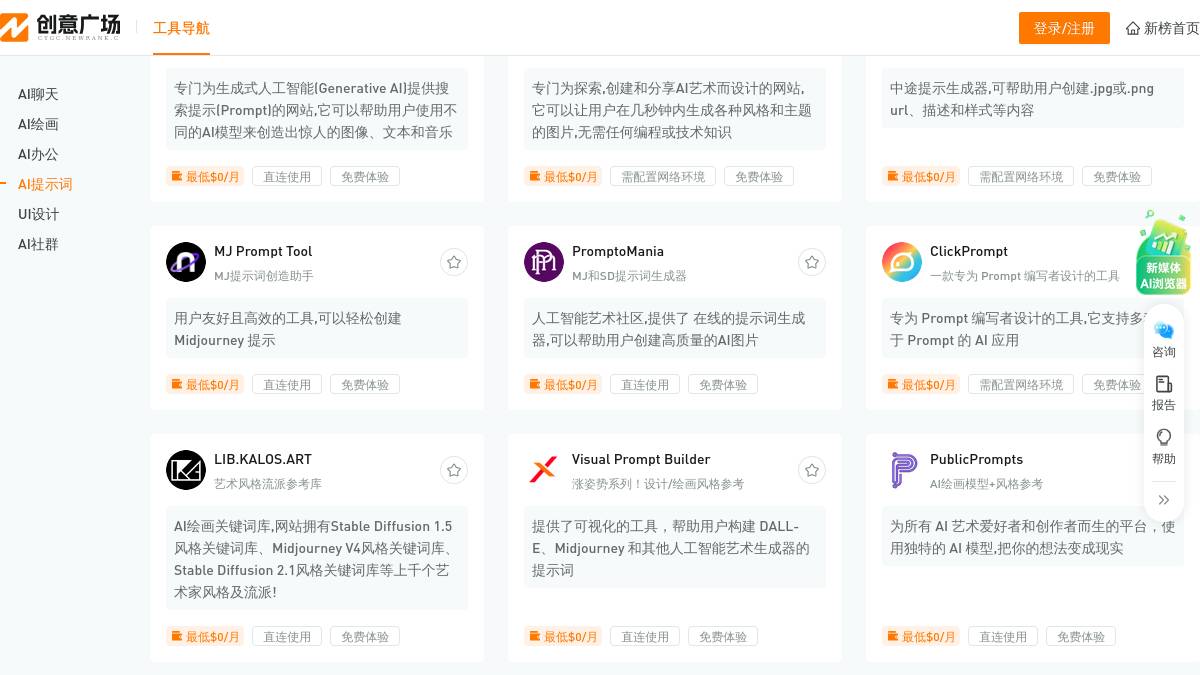This screenshot has height=675, width=1200.
Task: Open the 新榜首页 link
Action: click(1171, 28)
